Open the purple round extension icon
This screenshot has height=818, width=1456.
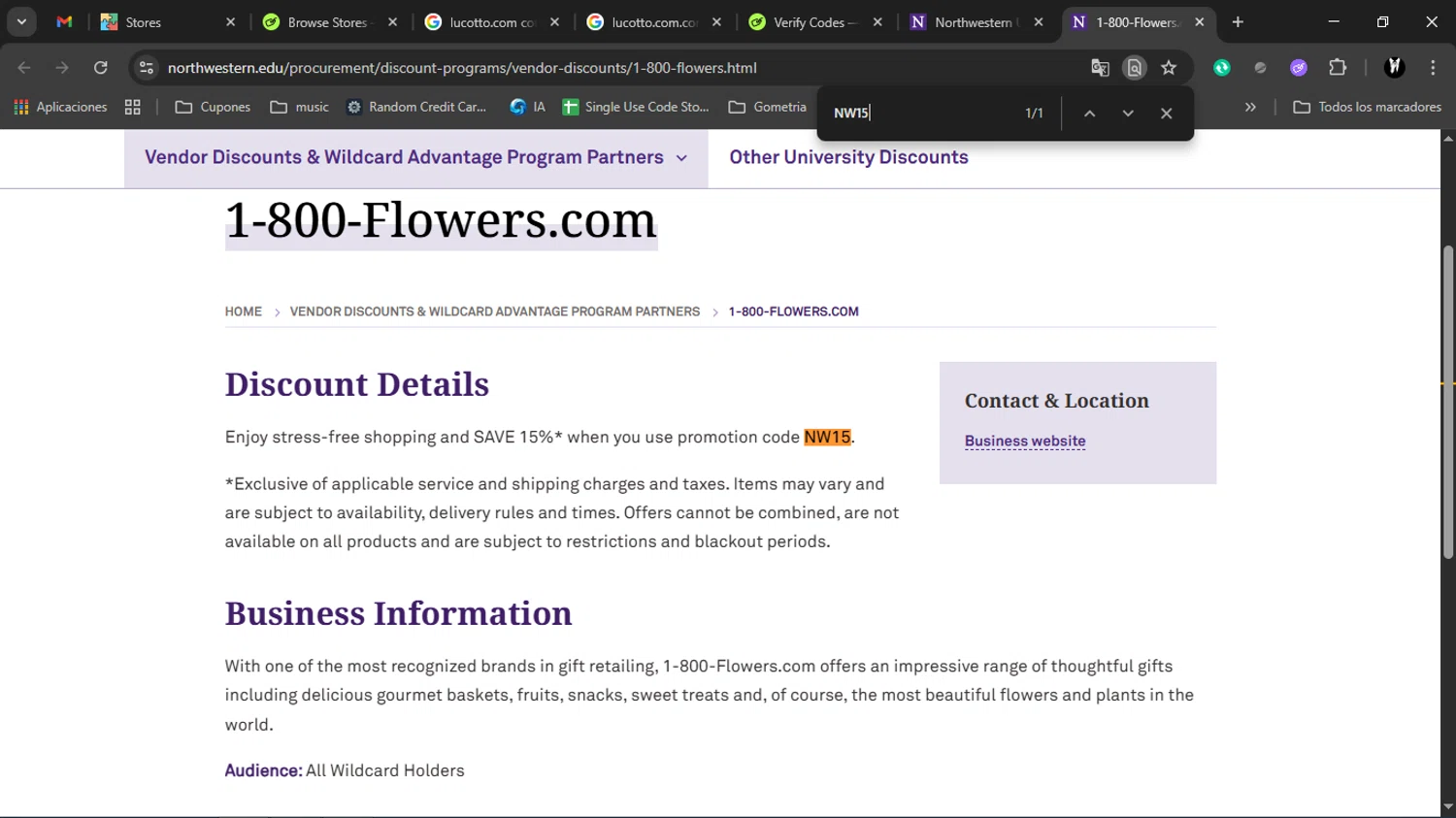(x=1299, y=67)
